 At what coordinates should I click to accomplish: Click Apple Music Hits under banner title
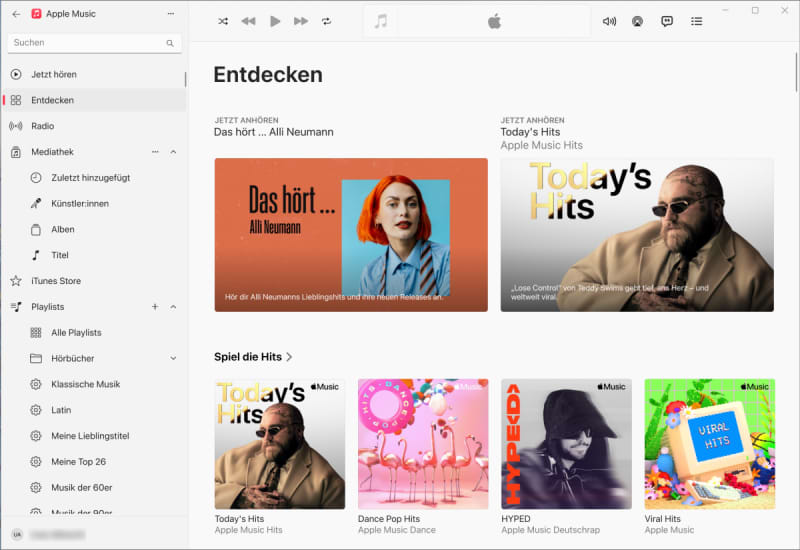pos(541,145)
